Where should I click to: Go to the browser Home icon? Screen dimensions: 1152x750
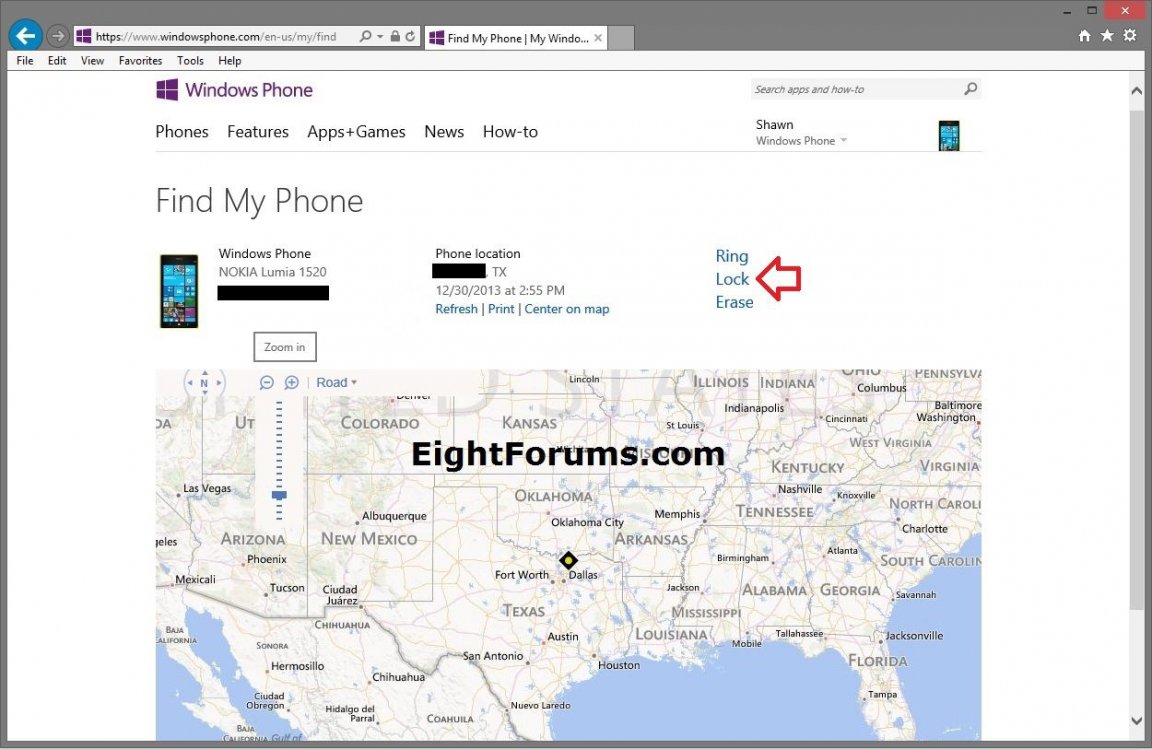pyautogui.click(x=1084, y=35)
